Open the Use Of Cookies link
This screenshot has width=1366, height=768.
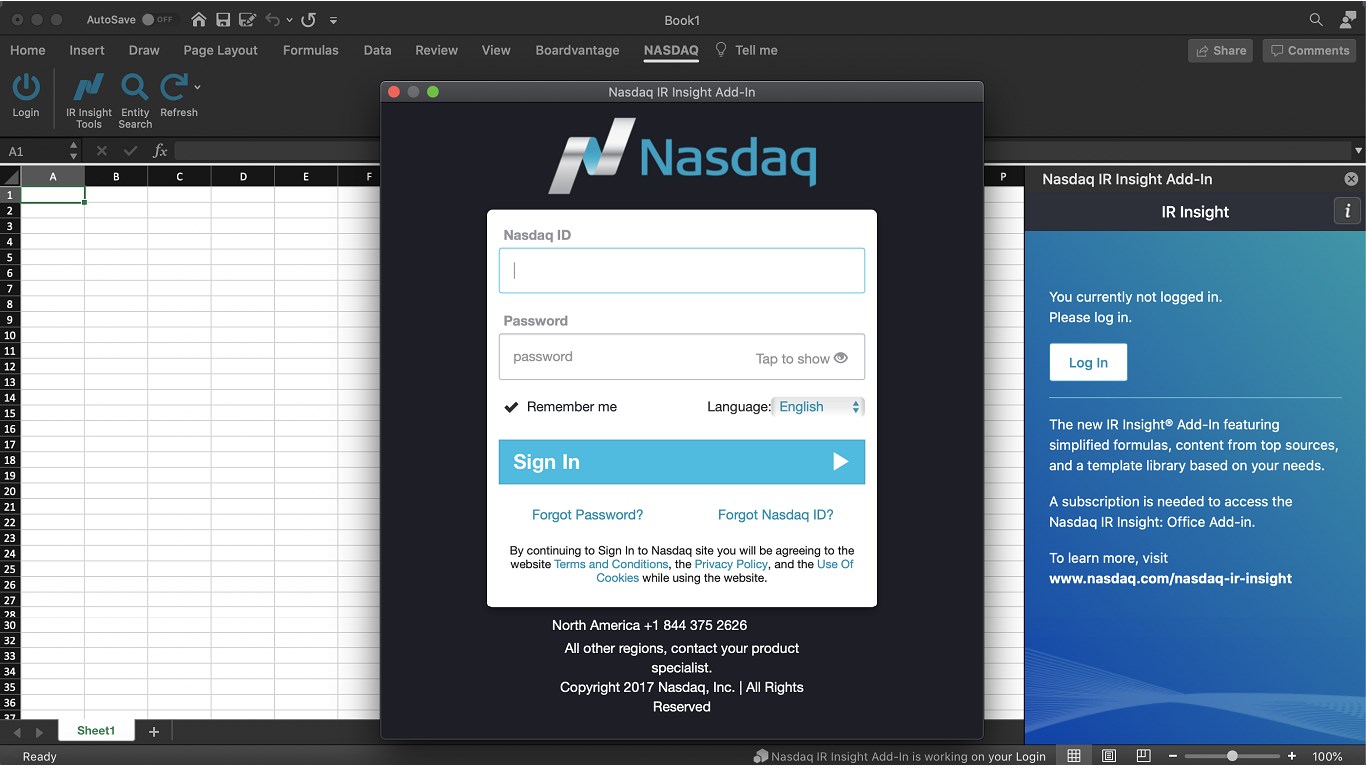click(x=835, y=564)
